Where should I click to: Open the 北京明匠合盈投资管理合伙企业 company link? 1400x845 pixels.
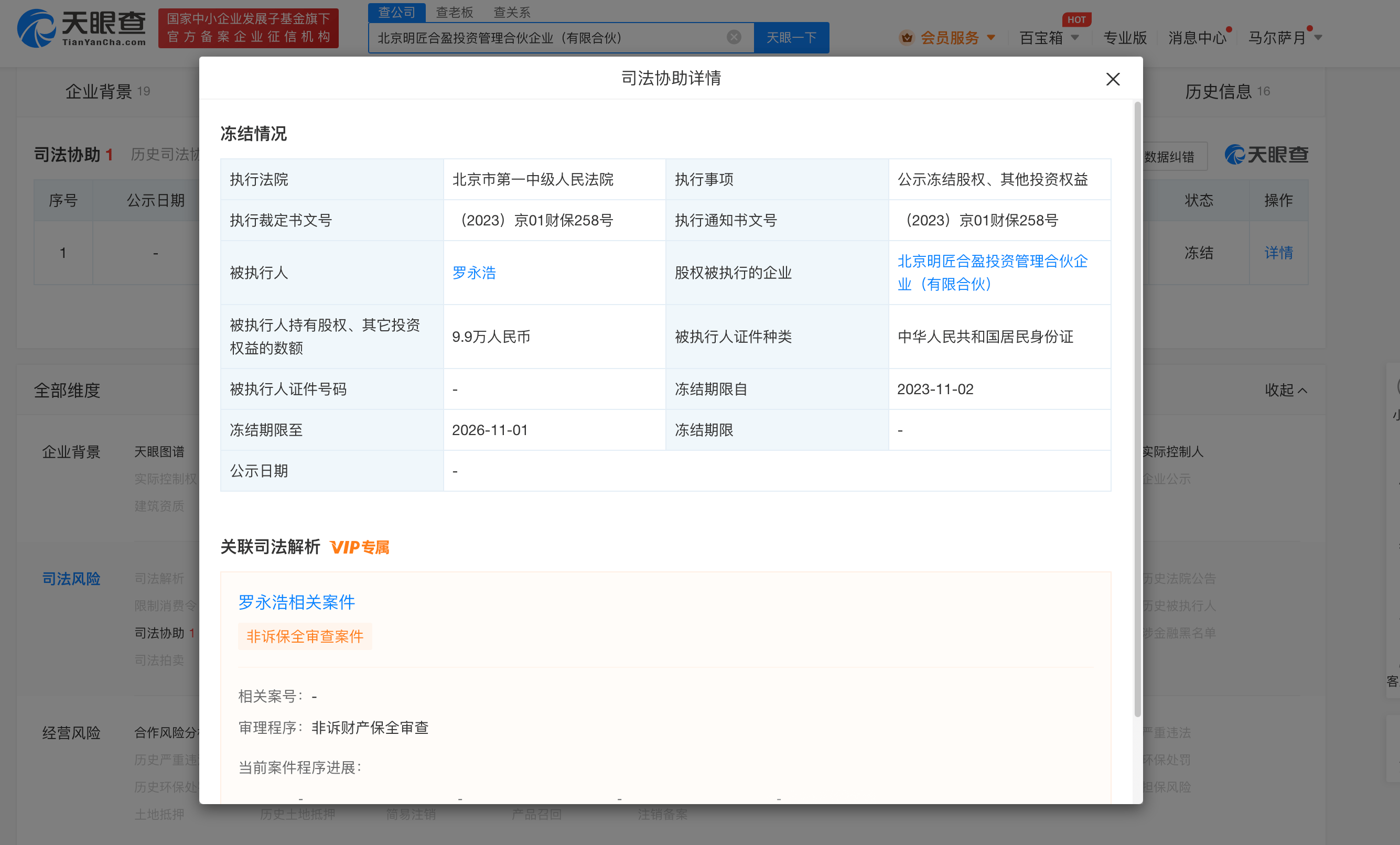click(992, 273)
